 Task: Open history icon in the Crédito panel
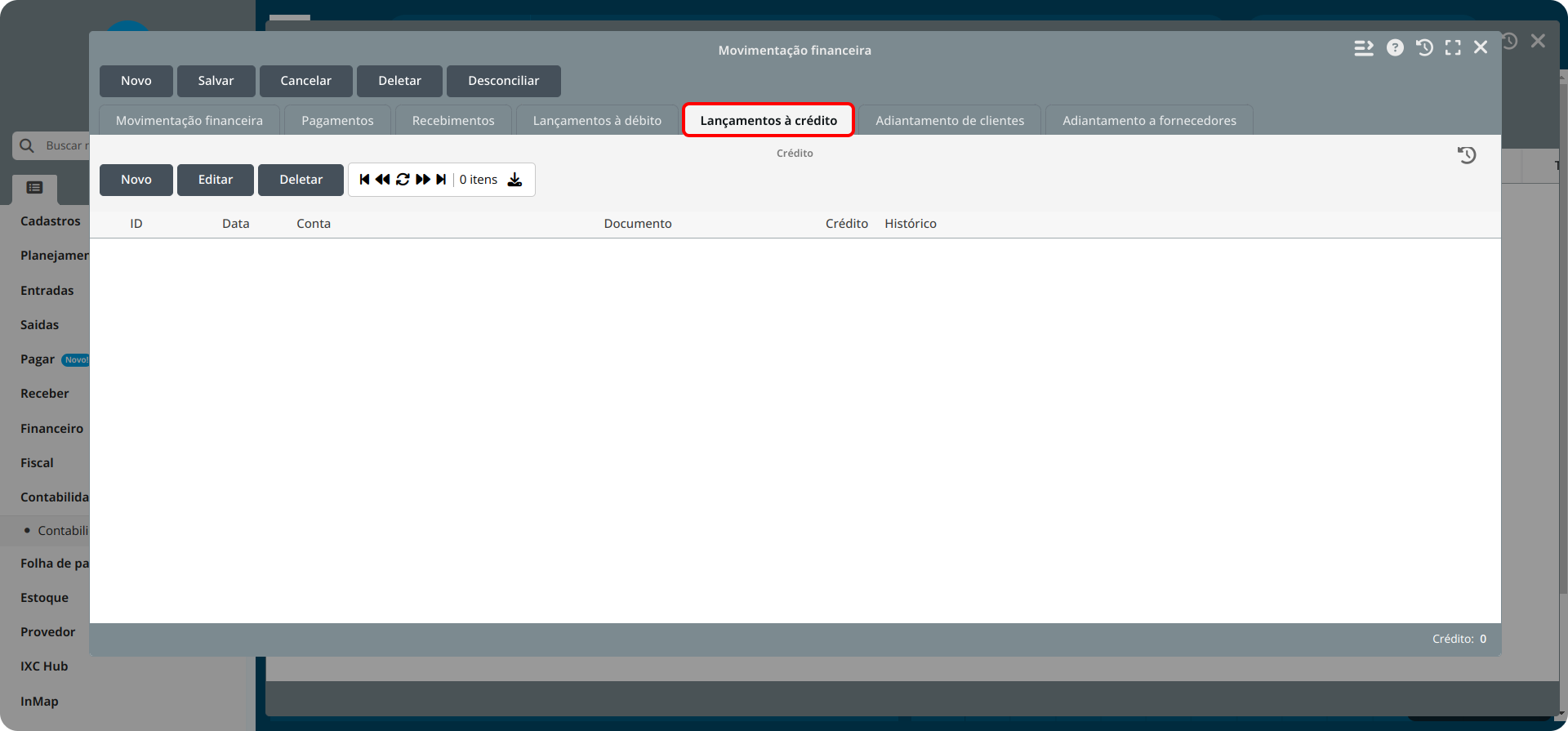click(1467, 155)
